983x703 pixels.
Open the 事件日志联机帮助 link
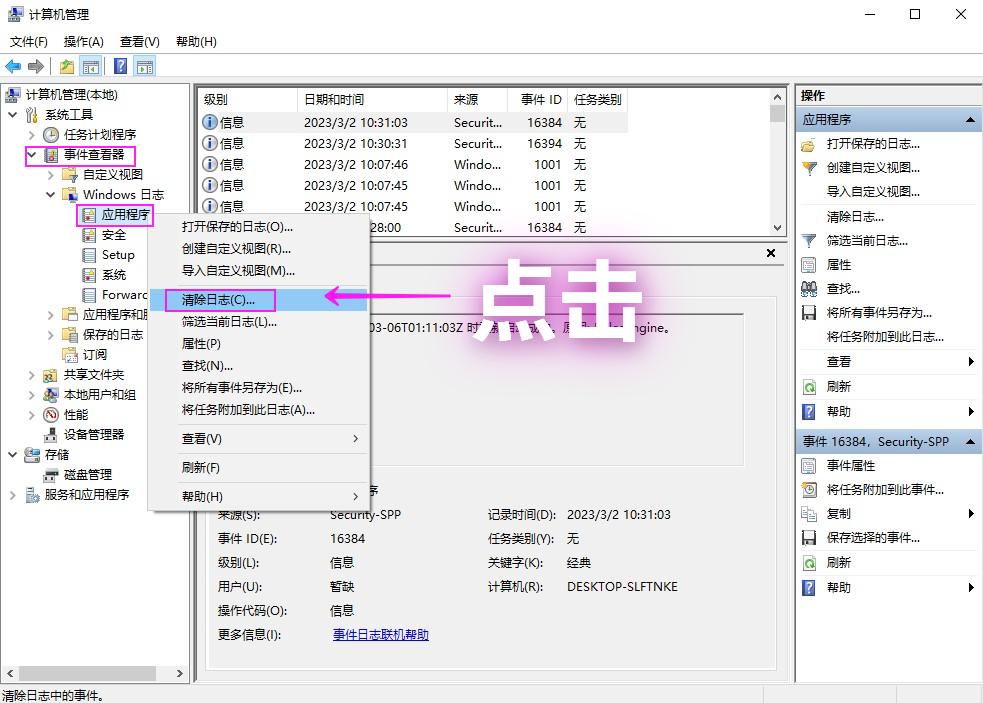pyautogui.click(x=381, y=635)
